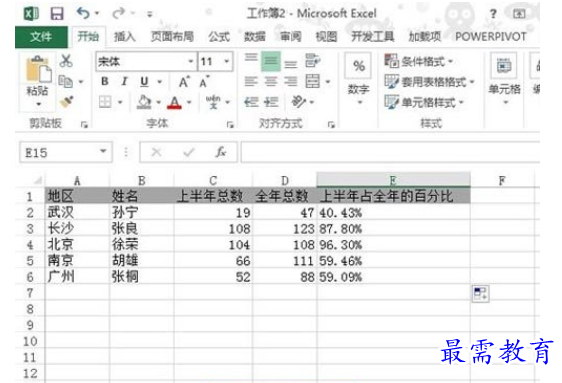
Task: Toggle Align Left
Action: pos(251,82)
